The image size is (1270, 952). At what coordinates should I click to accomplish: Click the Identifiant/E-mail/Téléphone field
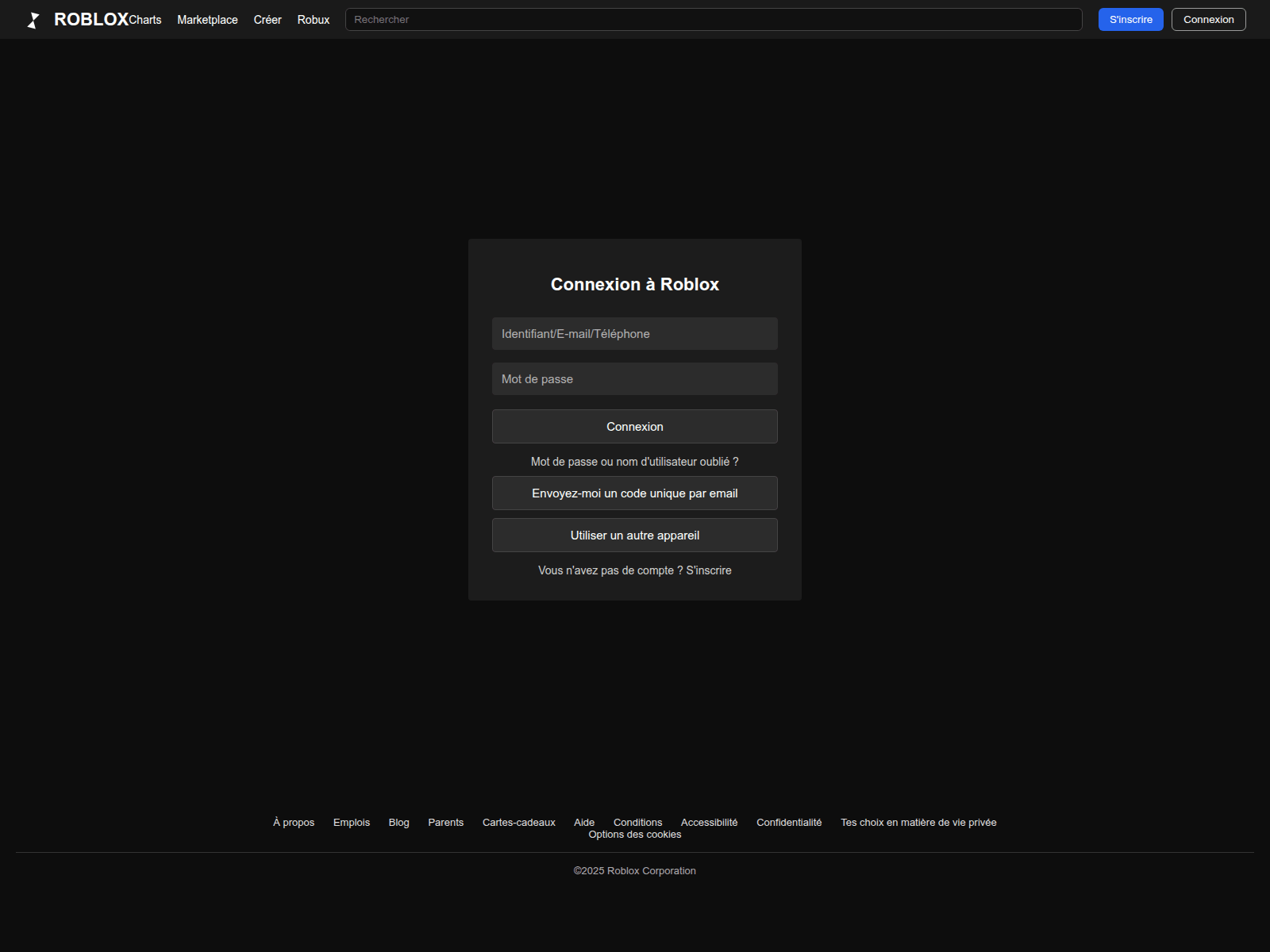click(x=634, y=334)
